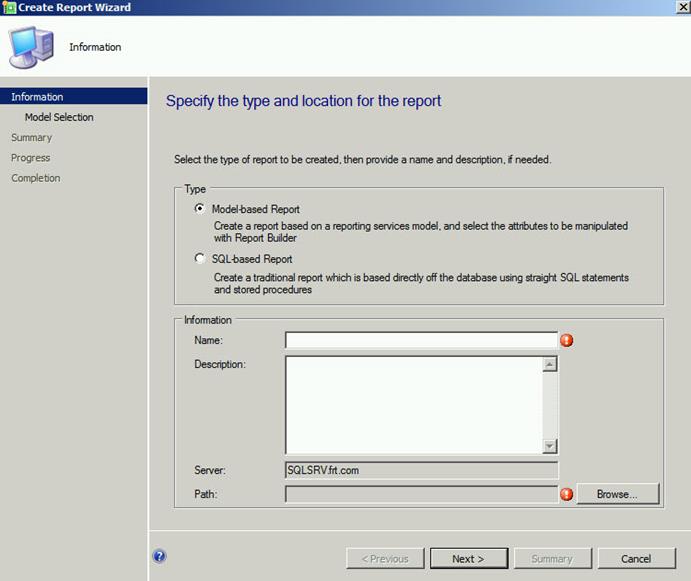The height and width of the screenshot is (581, 691).
Task: Click the Server field showing SQLSRV.frt.com
Action: click(x=421, y=470)
